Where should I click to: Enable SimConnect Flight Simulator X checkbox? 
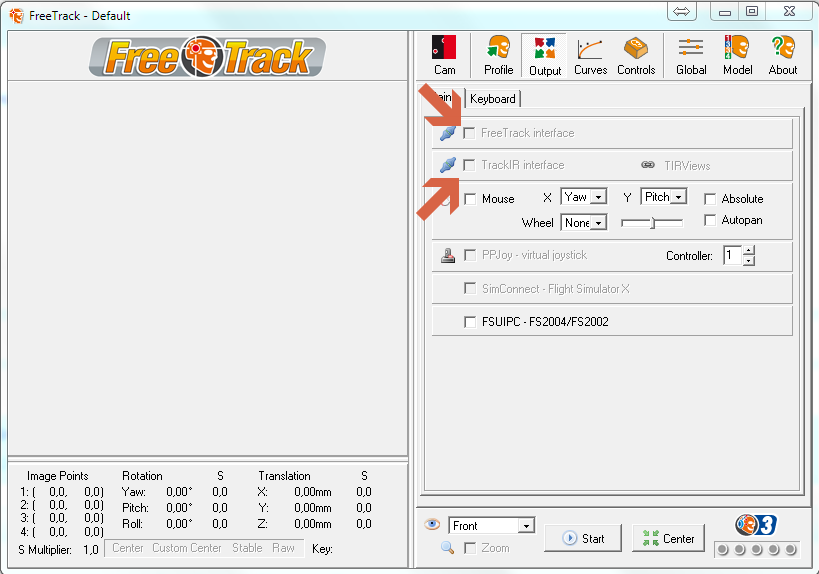[x=470, y=288]
